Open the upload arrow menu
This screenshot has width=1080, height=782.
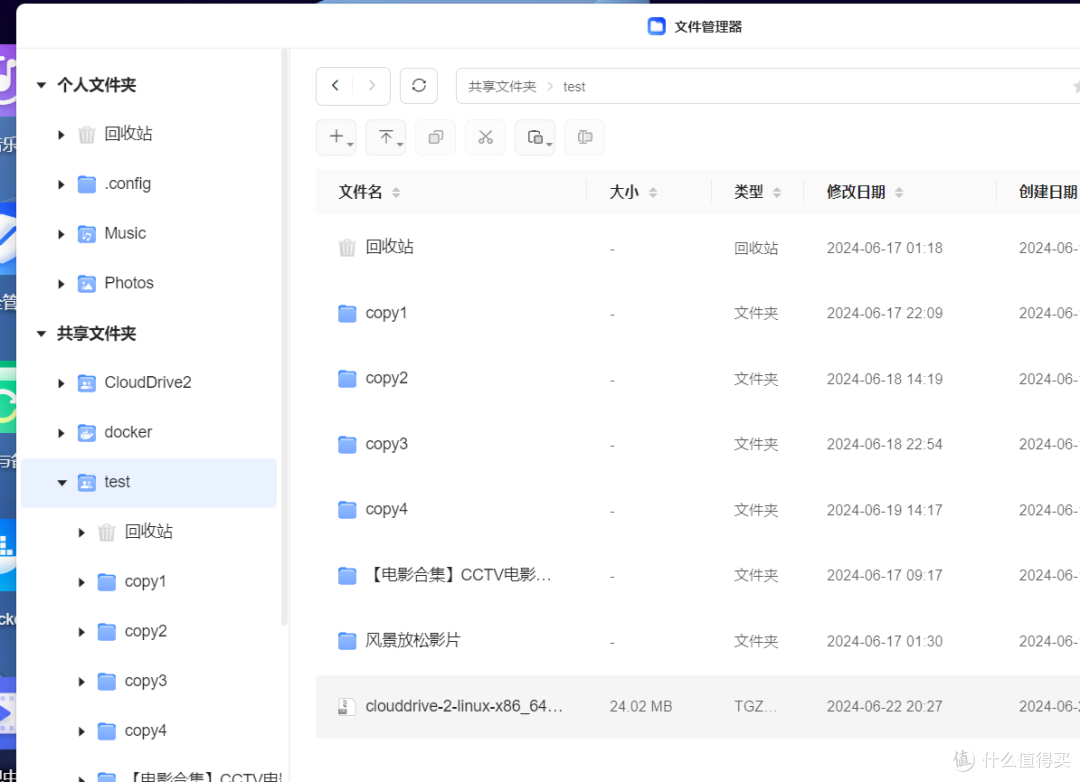[x=386, y=137]
